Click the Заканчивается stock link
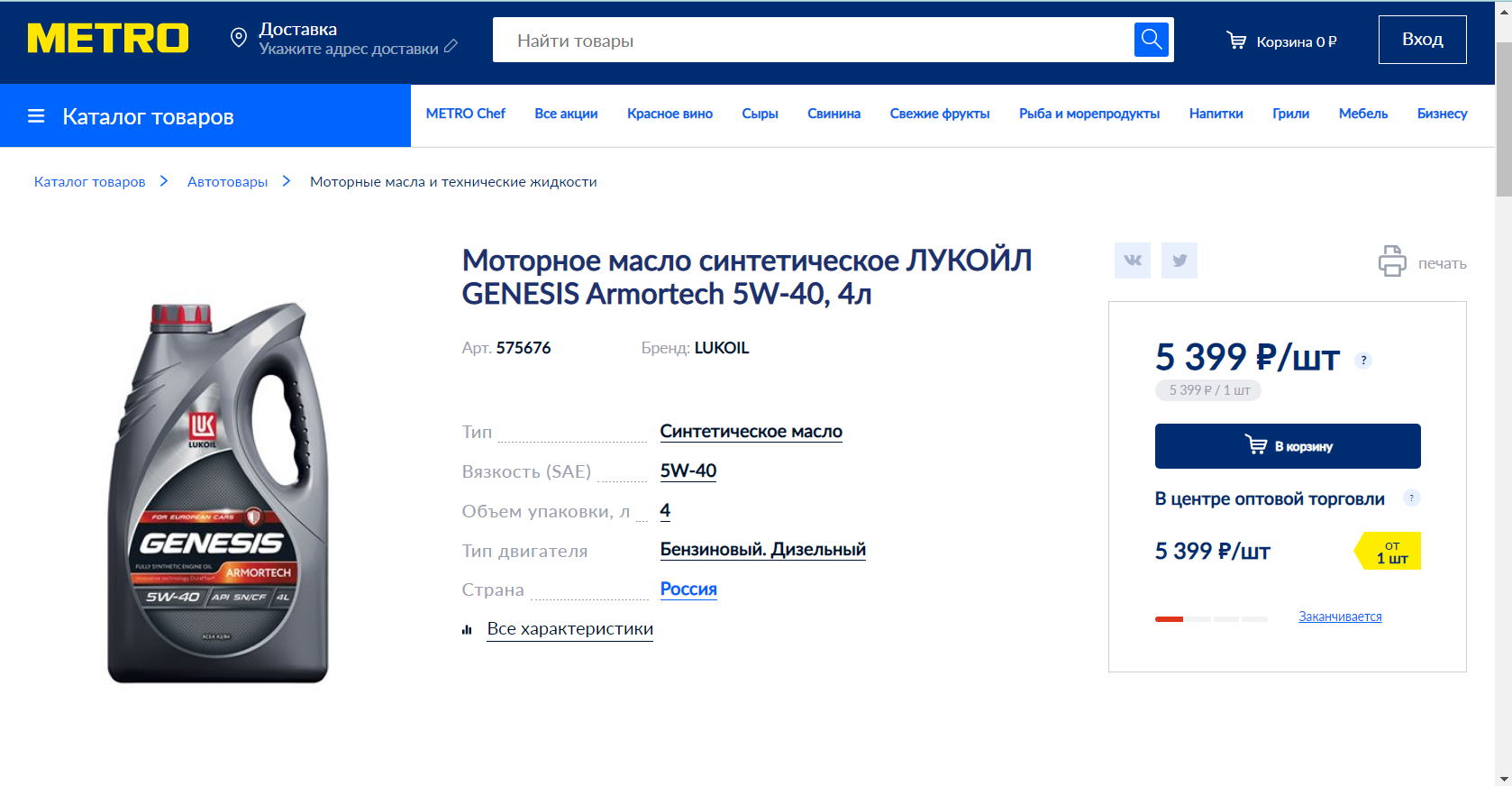The width and height of the screenshot is (1512, 786). click(1340, 617)
